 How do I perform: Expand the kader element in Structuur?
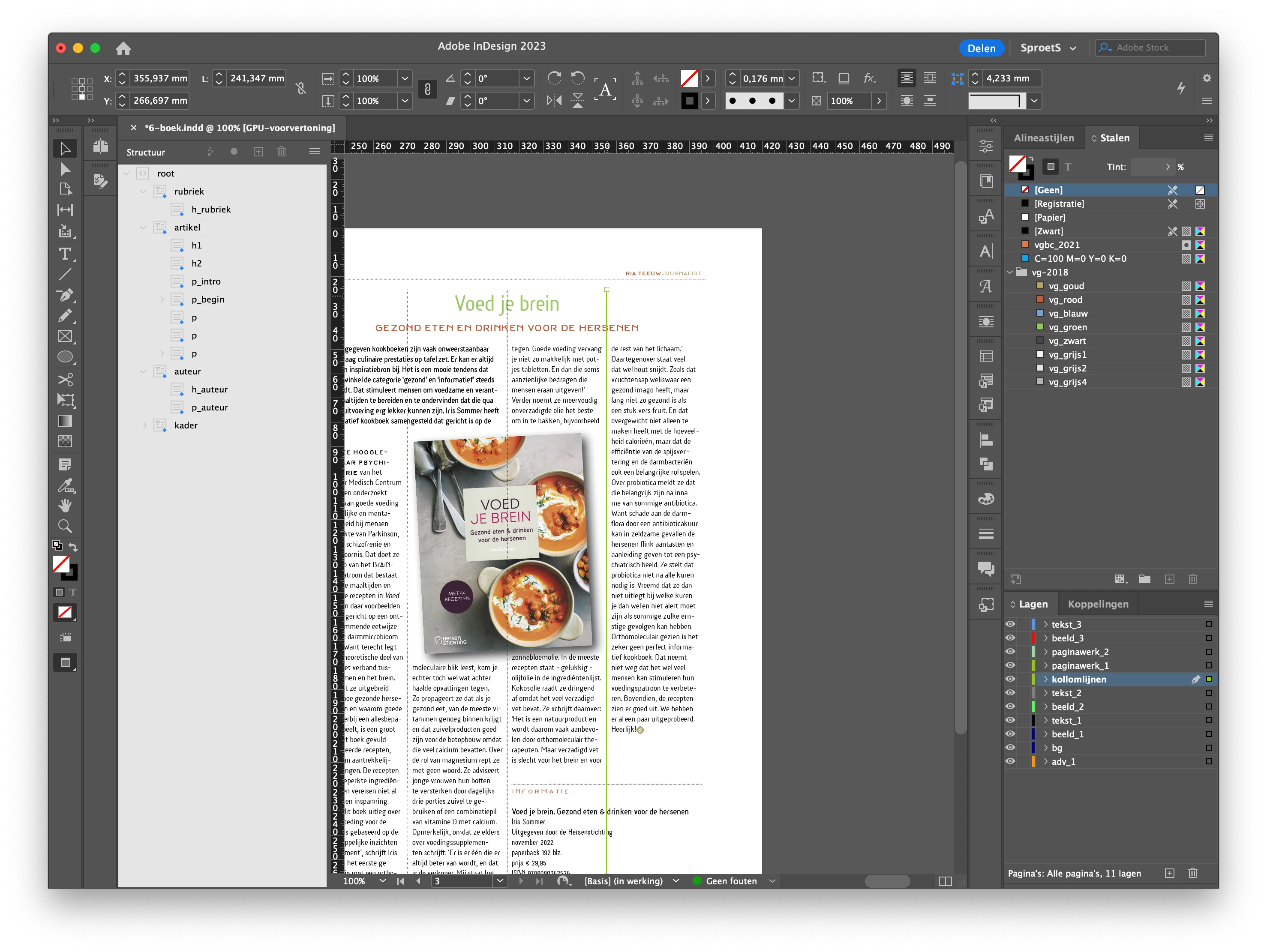144,425
